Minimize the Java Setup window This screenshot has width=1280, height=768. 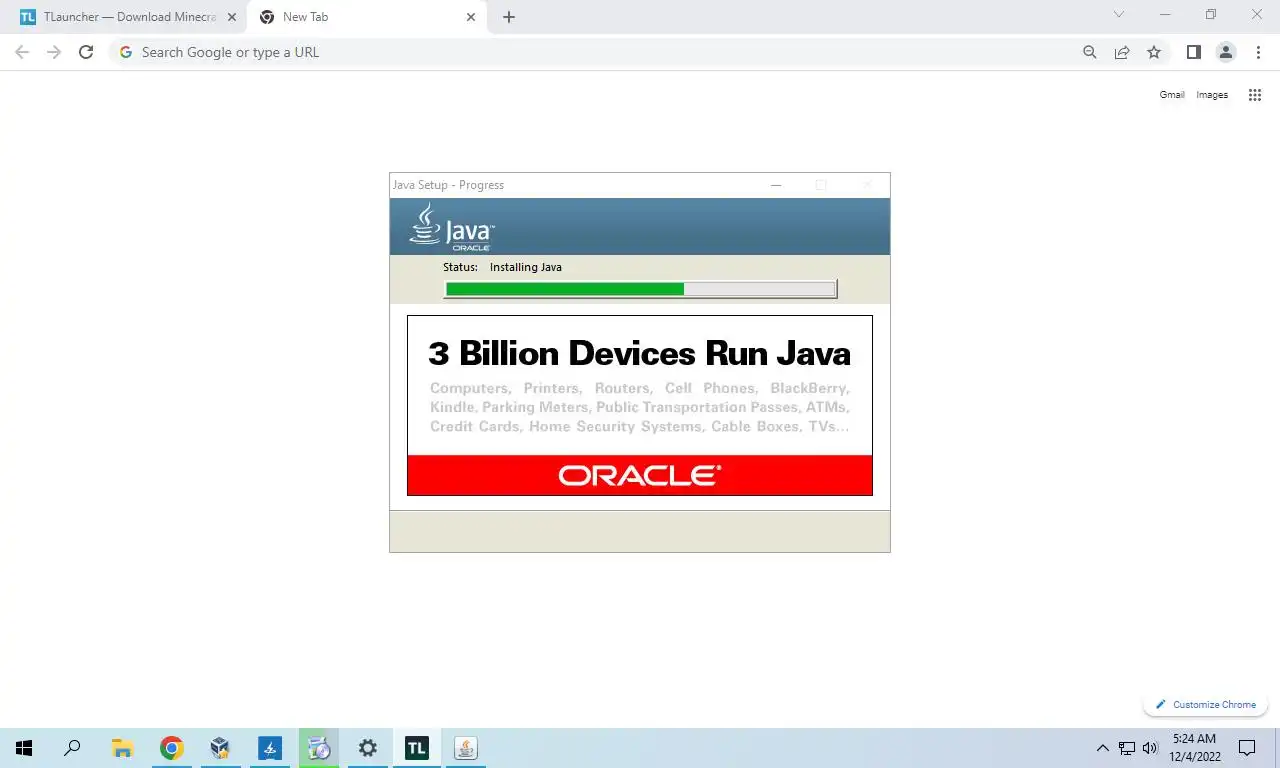click(776, 185)
